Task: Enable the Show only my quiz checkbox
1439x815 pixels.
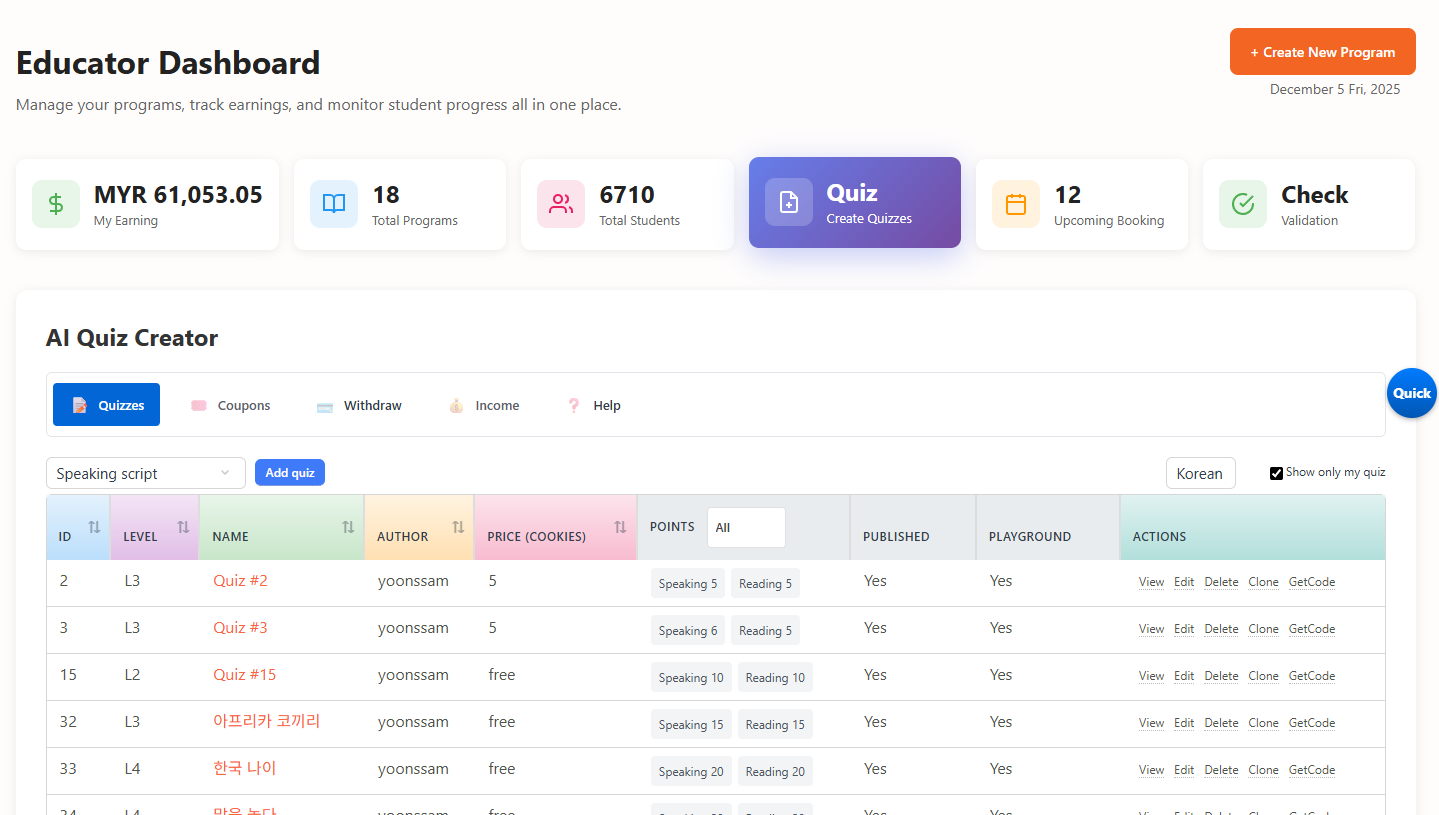Action: 1276,472
